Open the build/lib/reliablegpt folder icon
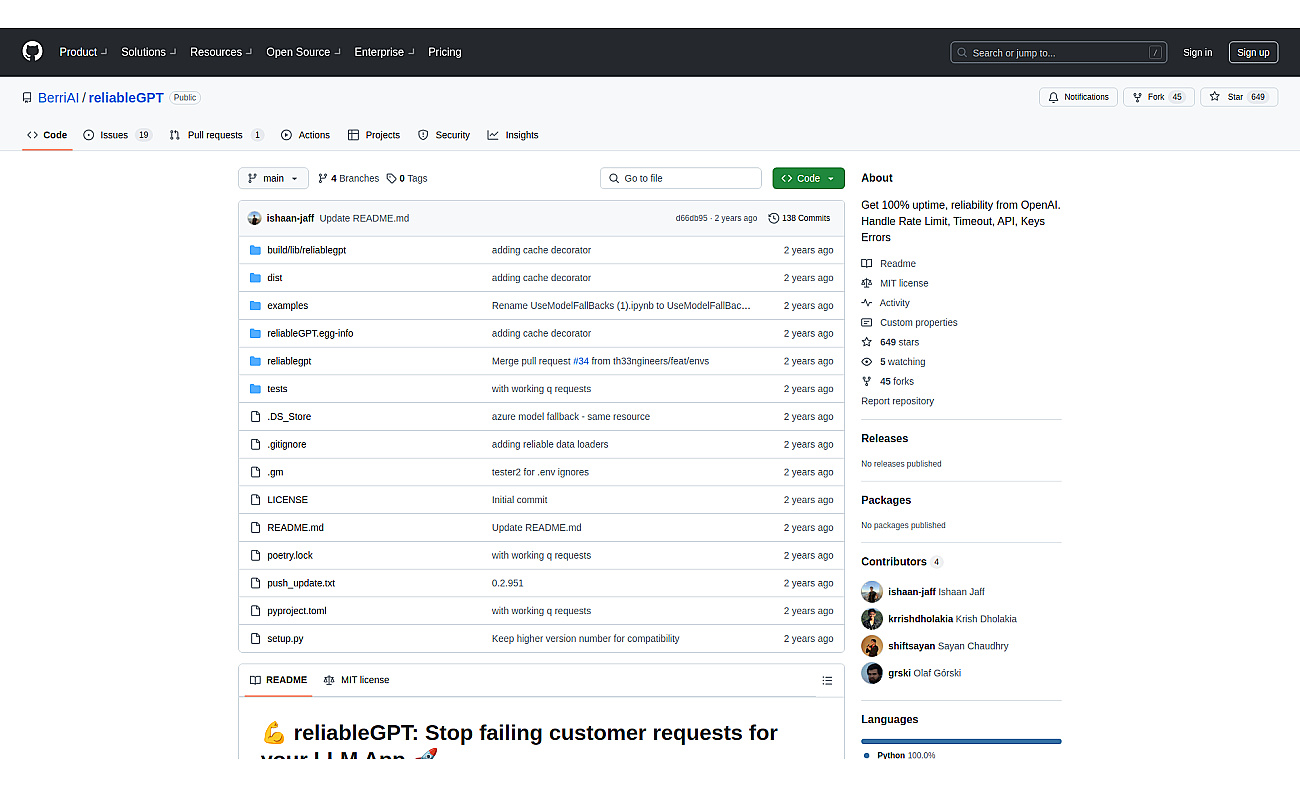This screenshot has height=788, width=1300. (x=255, y=250)
